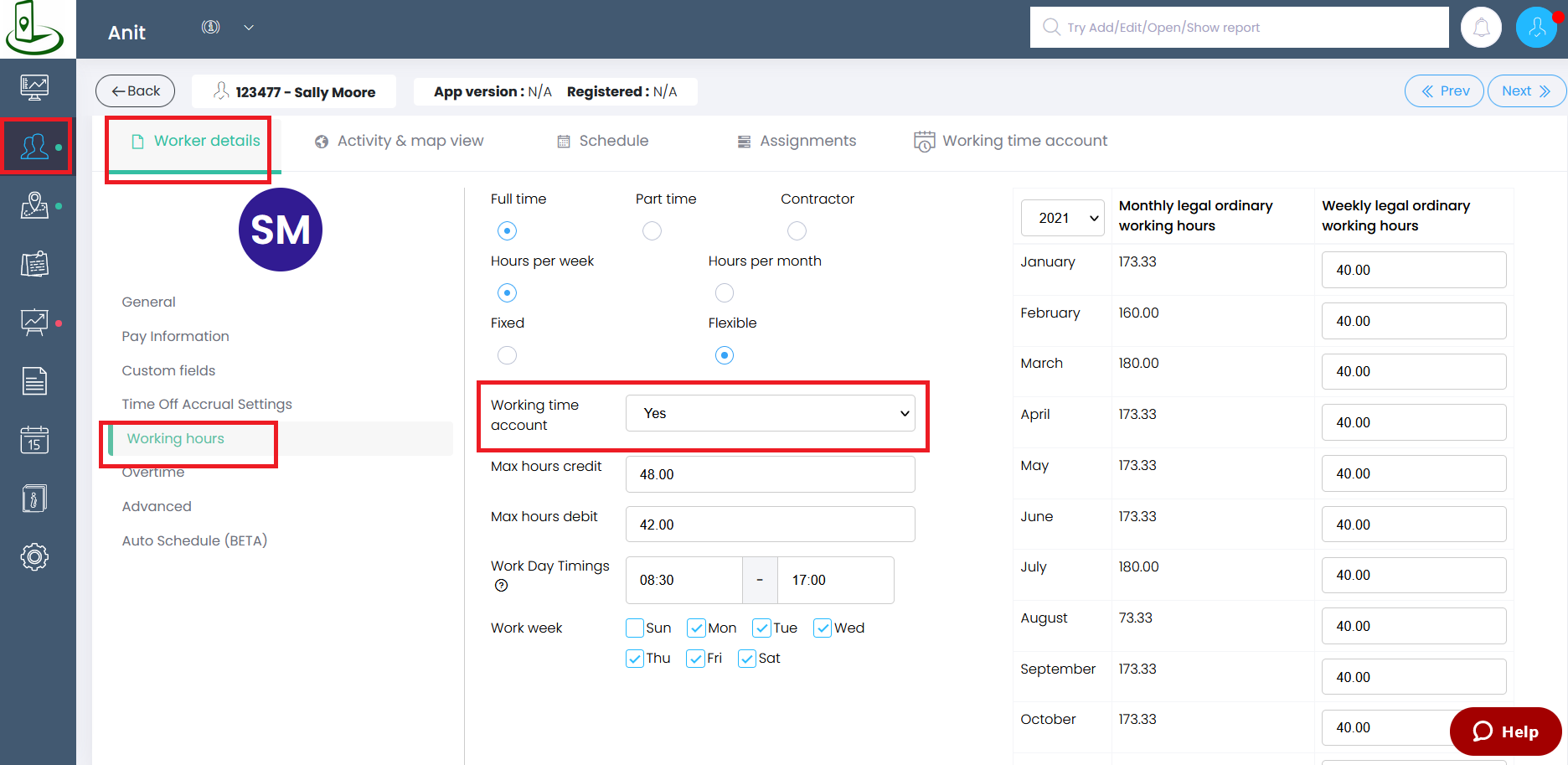Switch to the Assignments tab

pyautogui.click(x=797, y=141)
